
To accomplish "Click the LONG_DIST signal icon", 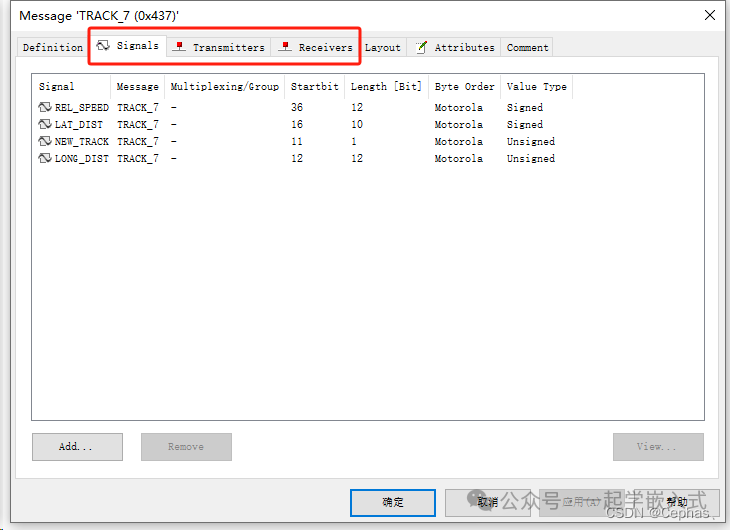I will pyautogui.click(x=45, y=158).
